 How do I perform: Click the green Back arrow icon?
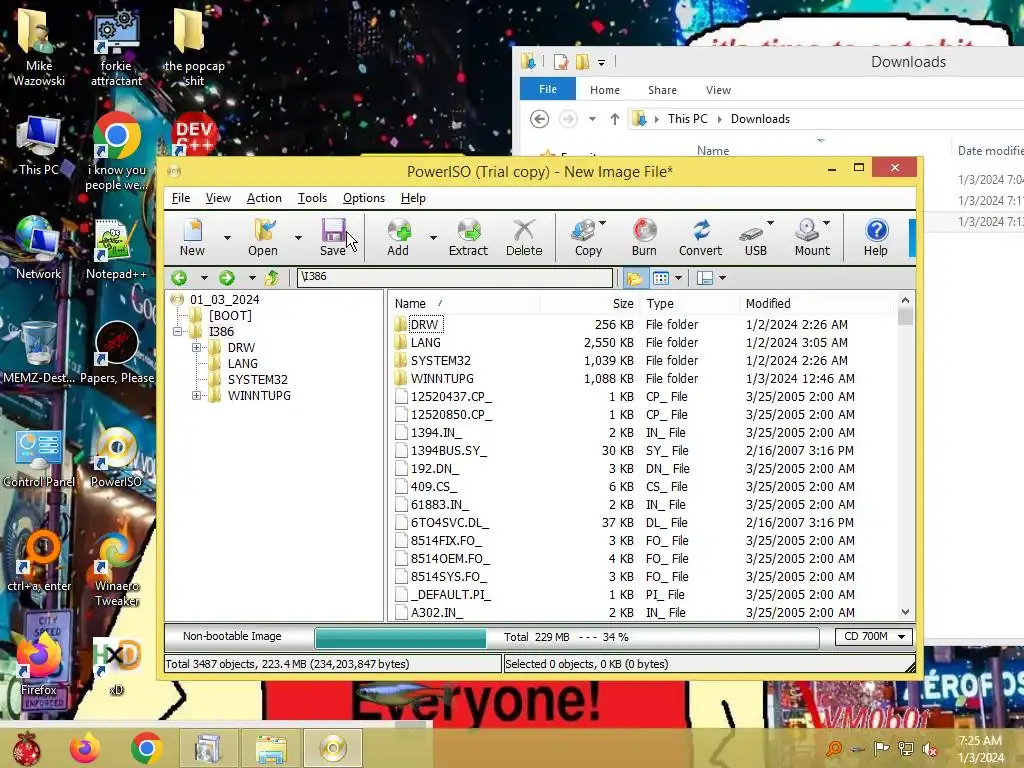tap(179, 278)
